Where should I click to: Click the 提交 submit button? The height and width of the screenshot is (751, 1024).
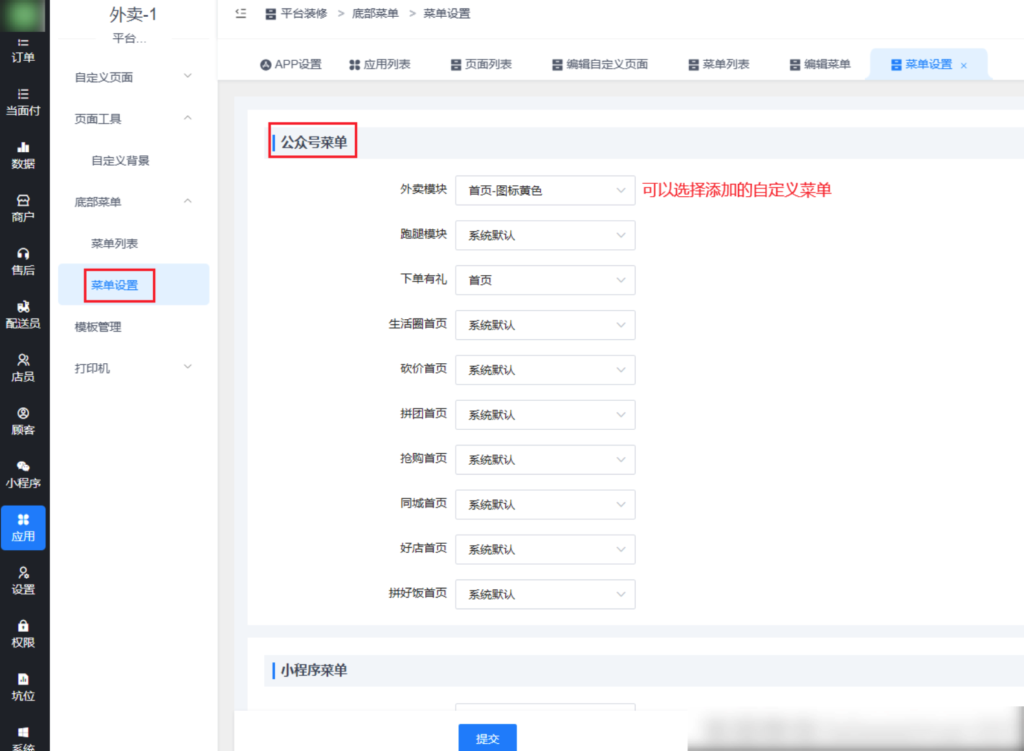(487, 737)
